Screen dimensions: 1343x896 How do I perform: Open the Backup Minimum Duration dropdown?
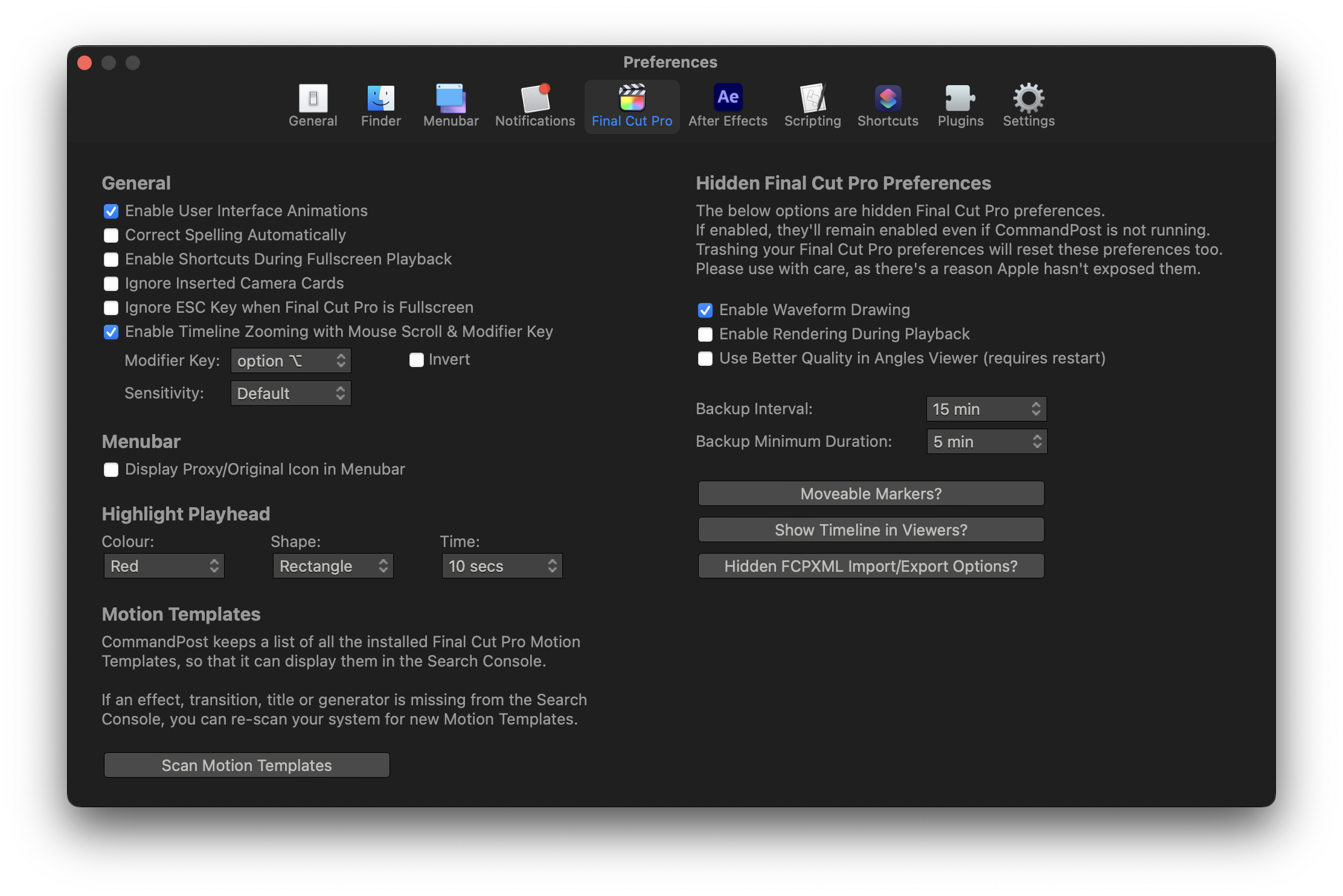coord(987,441)
